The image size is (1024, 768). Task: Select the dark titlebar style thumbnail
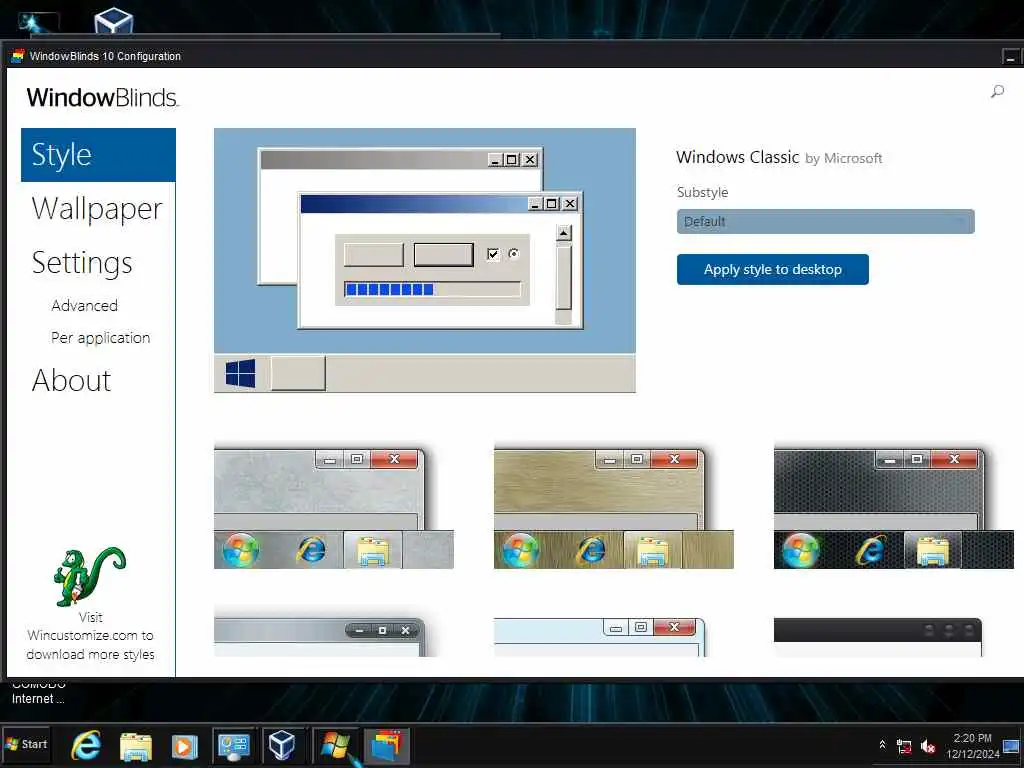(x=878, y=637)
